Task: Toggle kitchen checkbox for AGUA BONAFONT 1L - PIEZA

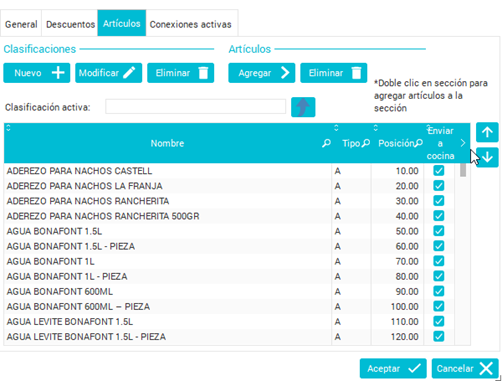Action: coord(439,276)
